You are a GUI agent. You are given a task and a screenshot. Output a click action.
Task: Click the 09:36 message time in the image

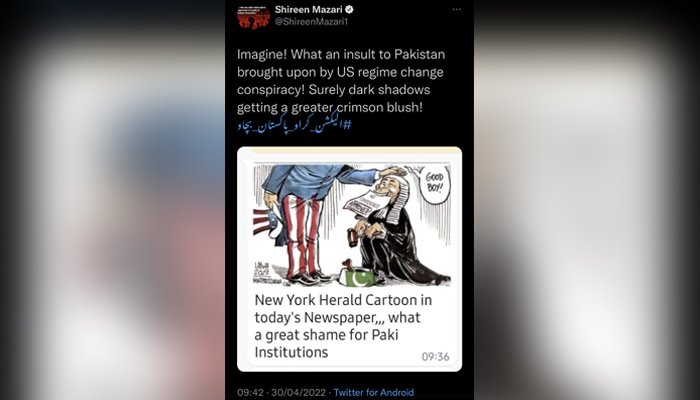[x=435, y=357]
